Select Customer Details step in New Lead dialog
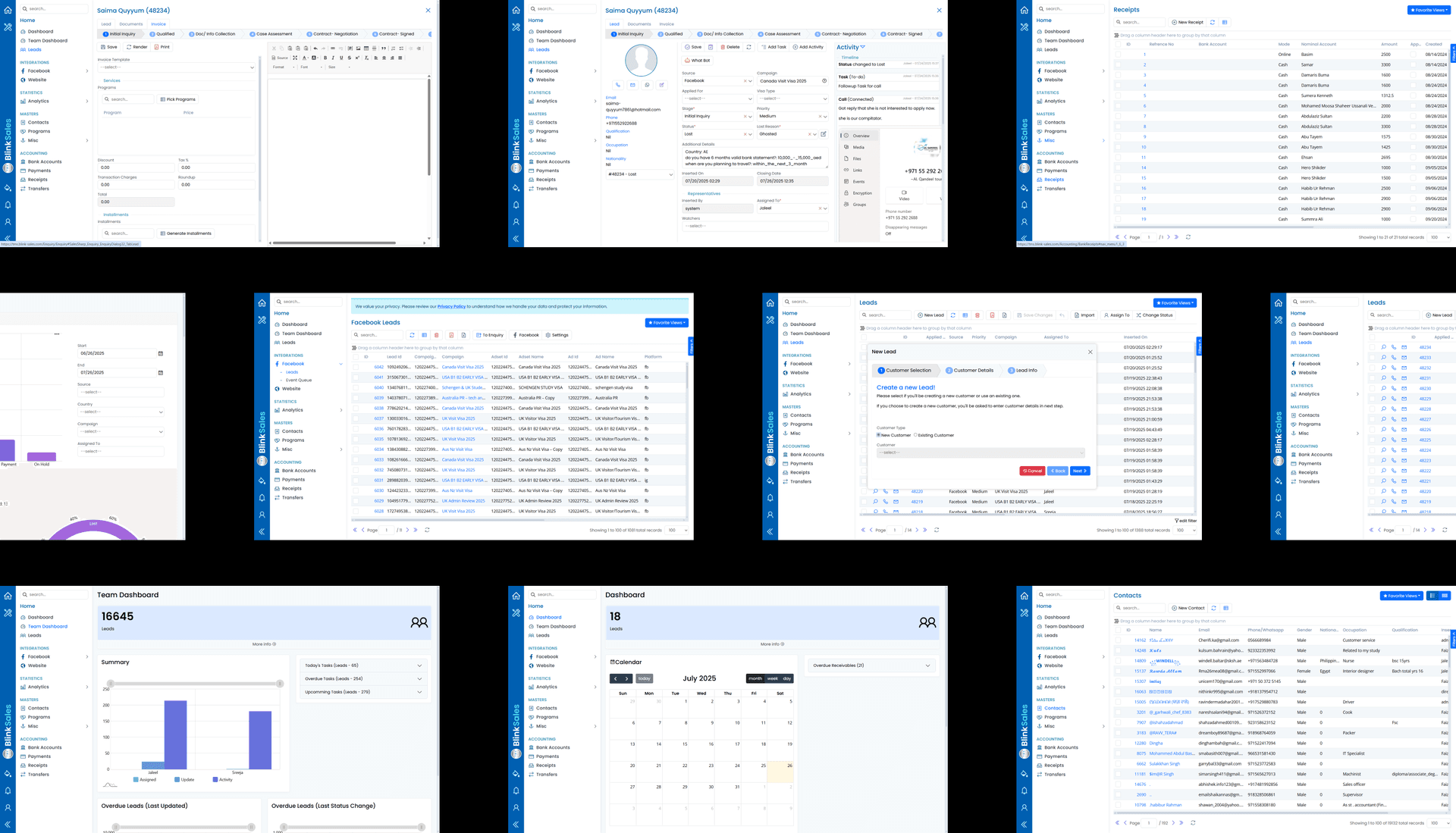1456x833 pixels. (x=970, y=371)
